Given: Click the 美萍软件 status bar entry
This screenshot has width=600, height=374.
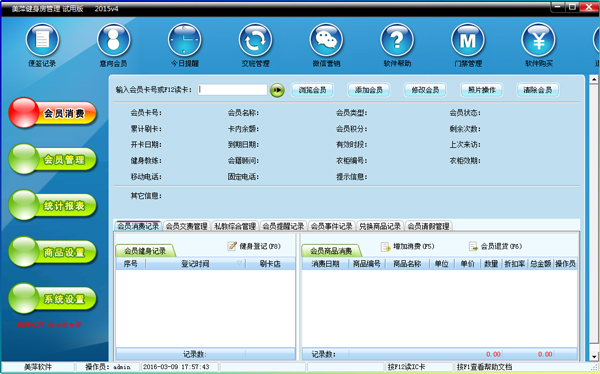Looking at the screenshot, I should pyautogui.click(x=38, y=367).
